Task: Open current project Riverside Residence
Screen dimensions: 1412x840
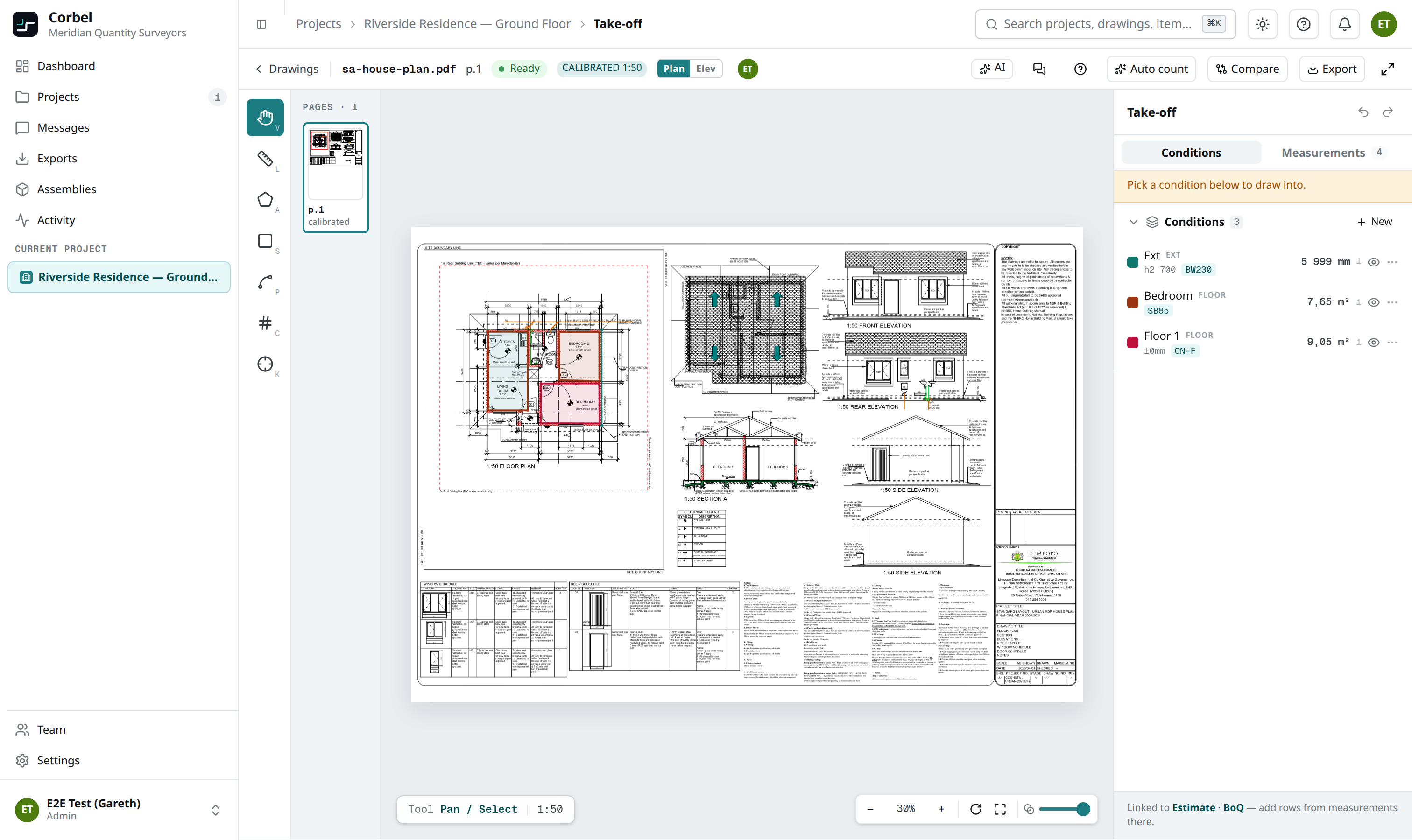Action: click(x=119, y=277)
